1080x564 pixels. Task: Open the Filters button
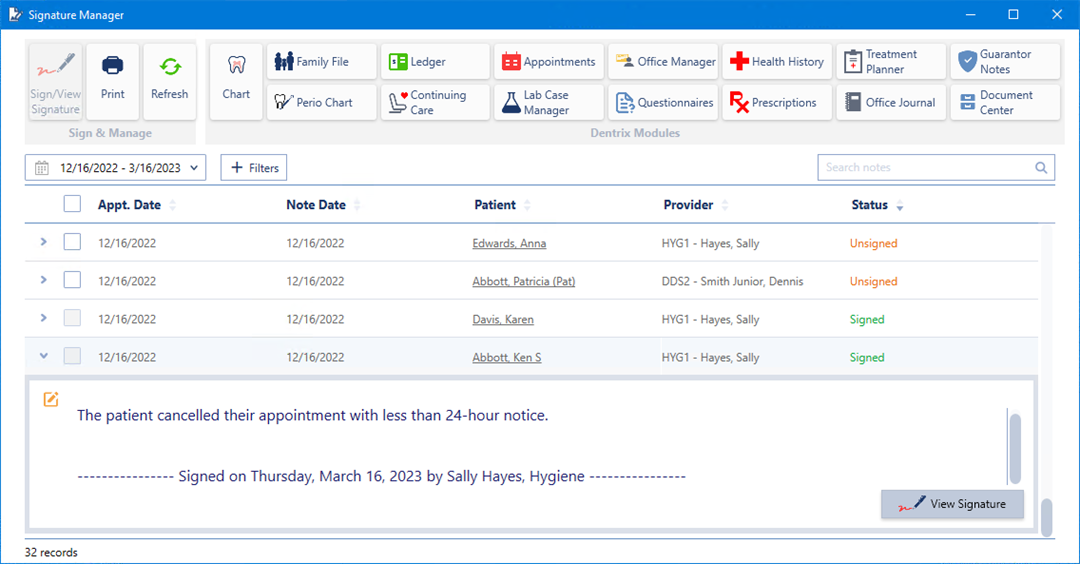point(254,168)
